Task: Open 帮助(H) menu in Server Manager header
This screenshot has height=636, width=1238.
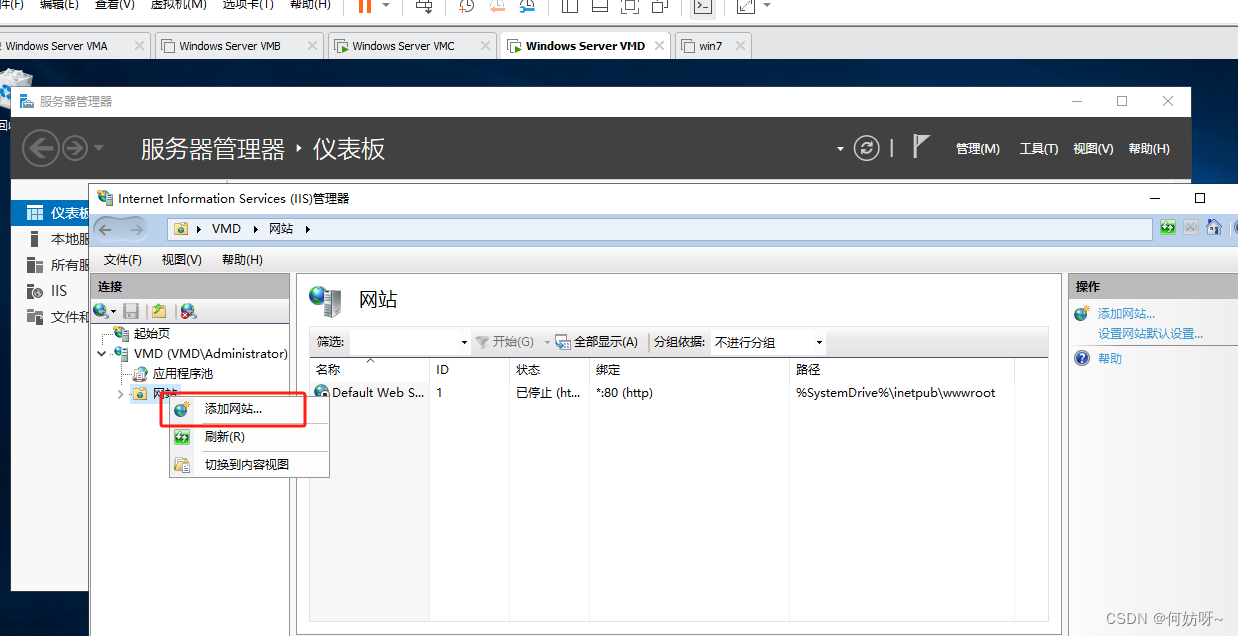Action: 1148,148
